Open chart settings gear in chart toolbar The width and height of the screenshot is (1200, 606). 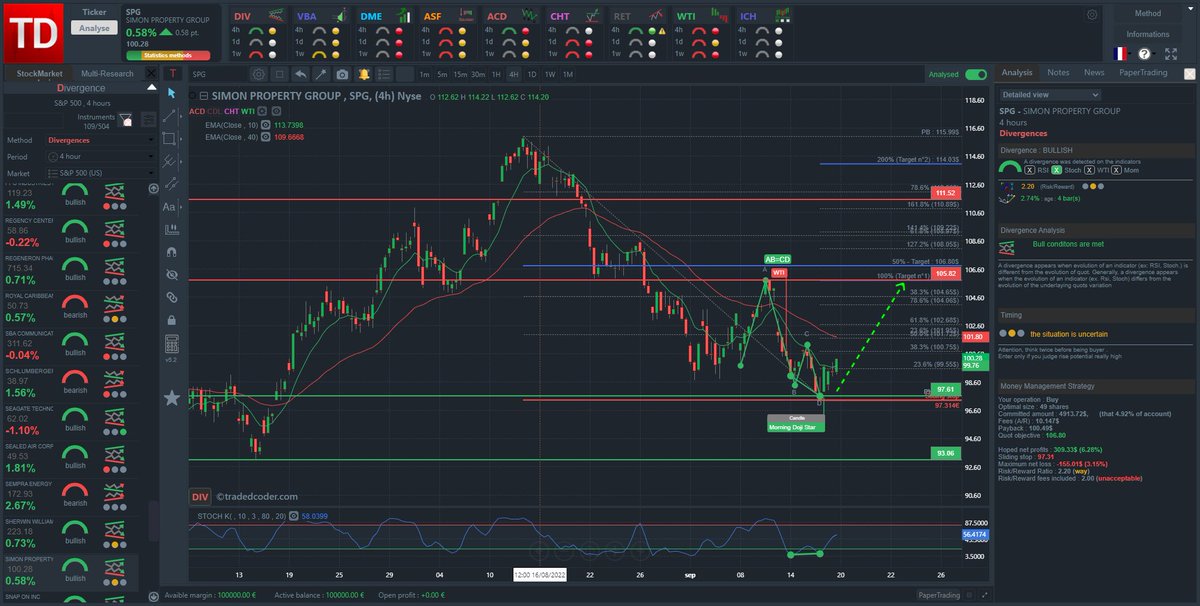click(259, 74)
